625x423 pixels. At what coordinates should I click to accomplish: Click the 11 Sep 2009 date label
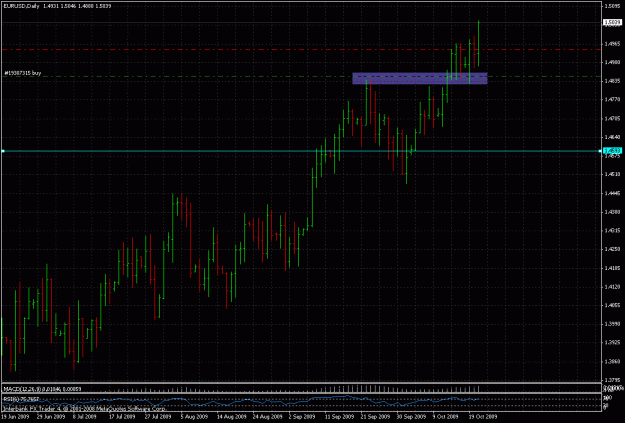click(x=339, y=417)
